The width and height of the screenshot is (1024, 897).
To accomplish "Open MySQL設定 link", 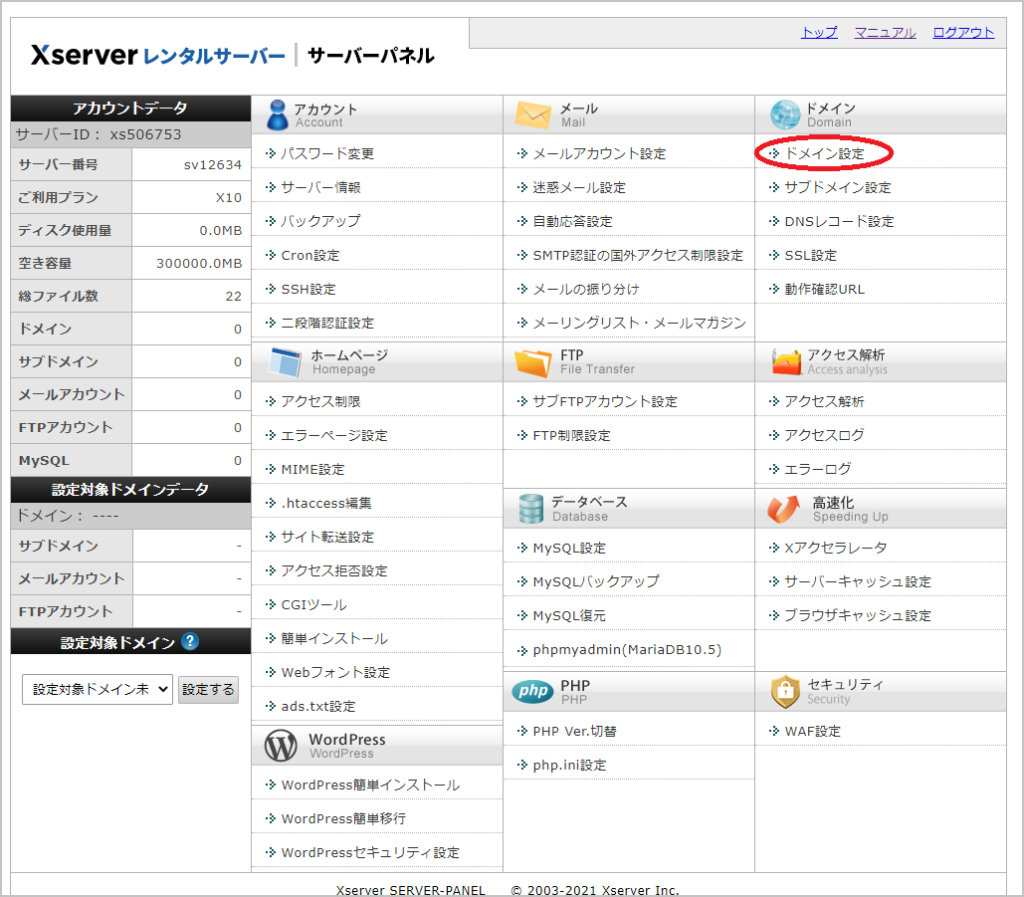I will coord(569,548).
